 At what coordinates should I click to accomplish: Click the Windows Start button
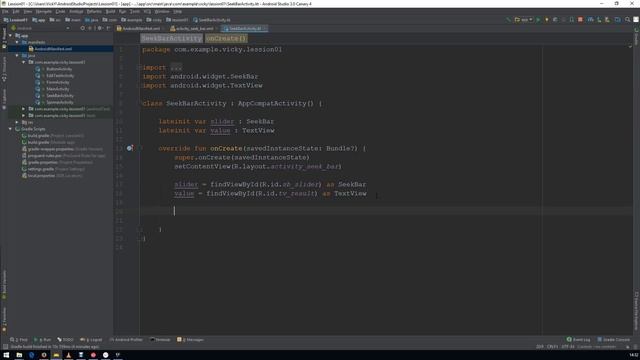(6, 355)
